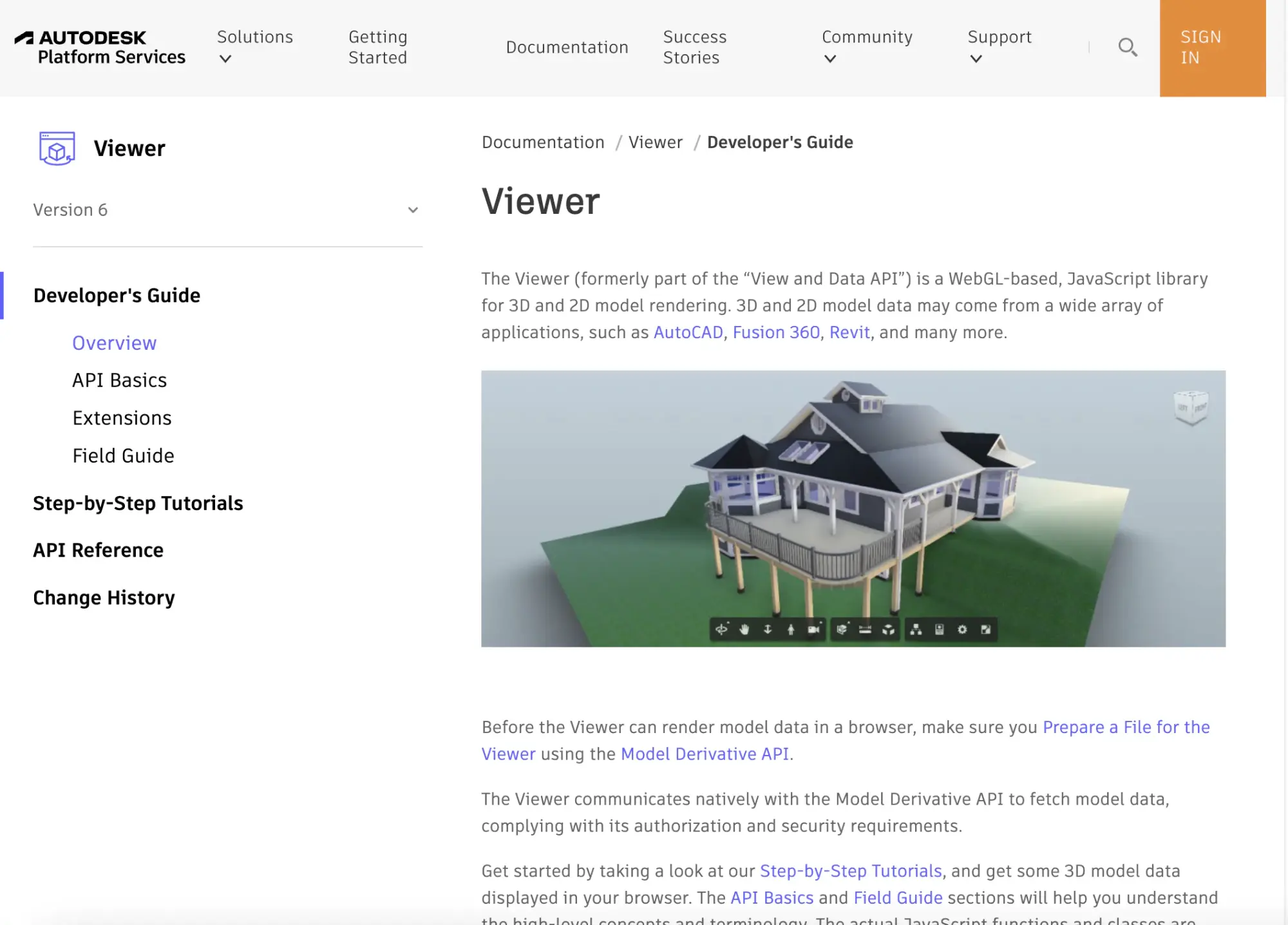The height and width of the screenshot is (925, 1288).
Task: Open API Basics in the sidebar
Action: click(x=120, y=381)
